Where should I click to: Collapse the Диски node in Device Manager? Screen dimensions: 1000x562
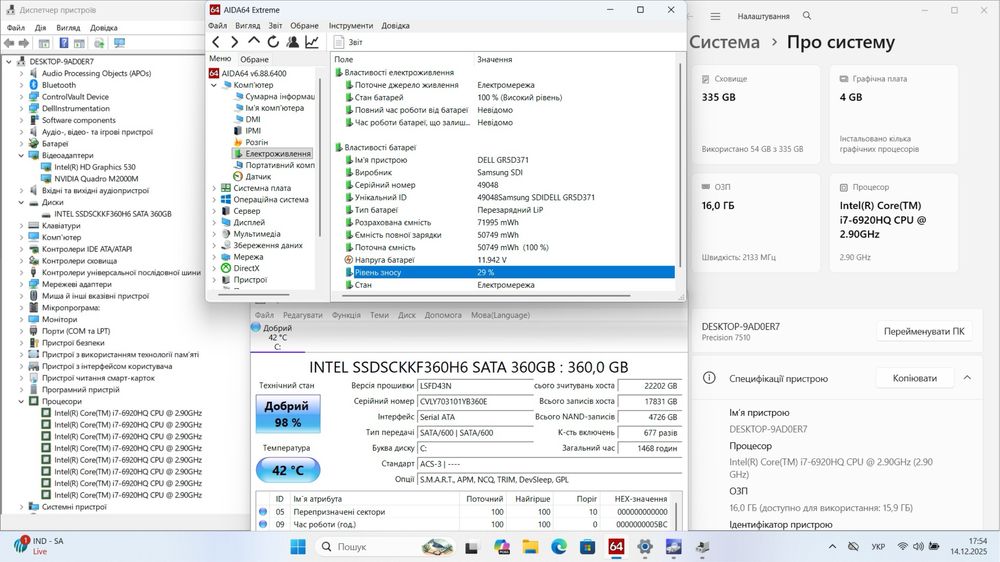pyautogui.click(x=21, y=202)
